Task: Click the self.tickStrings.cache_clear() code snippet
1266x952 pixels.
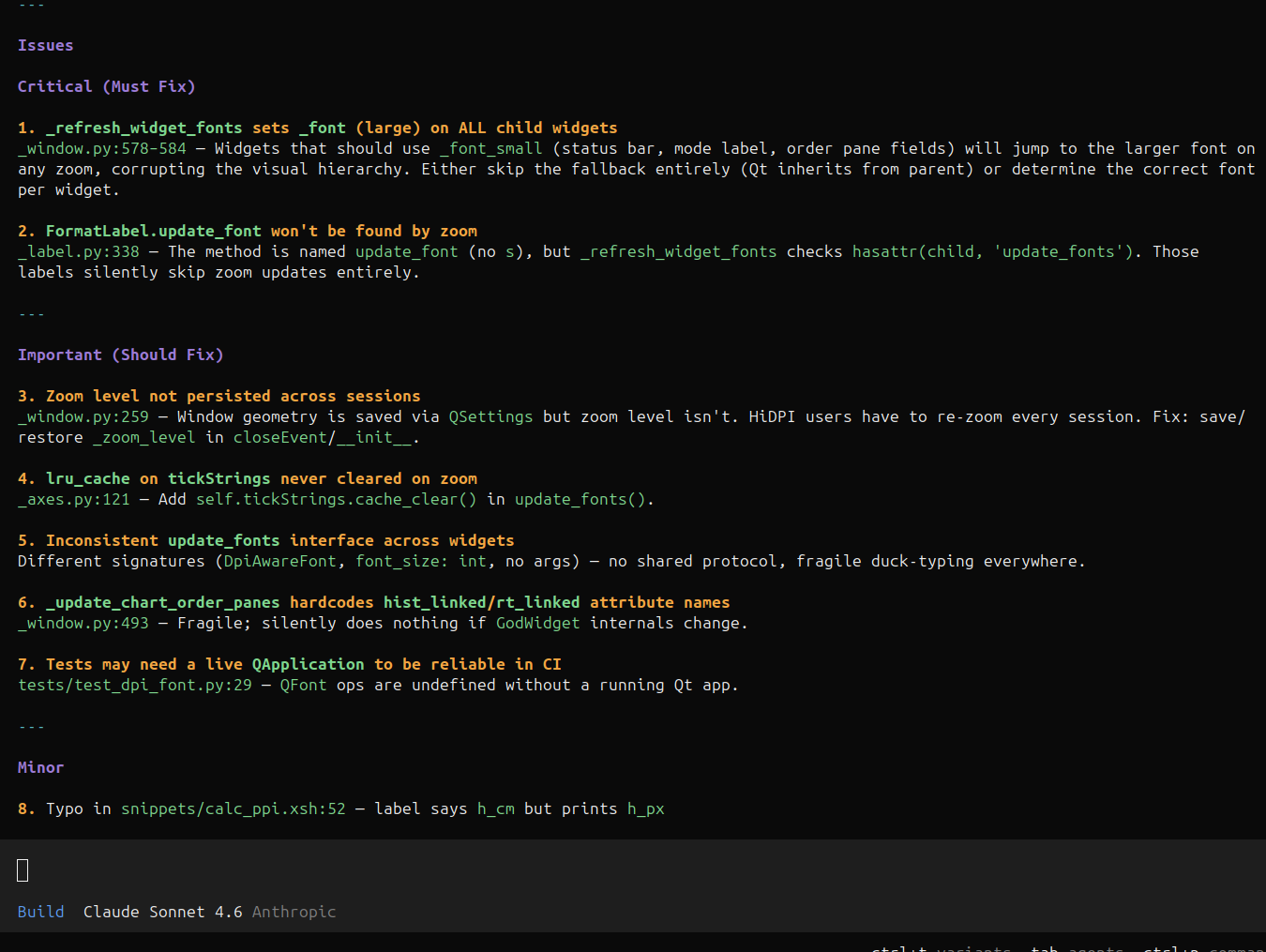Action: 336,499
